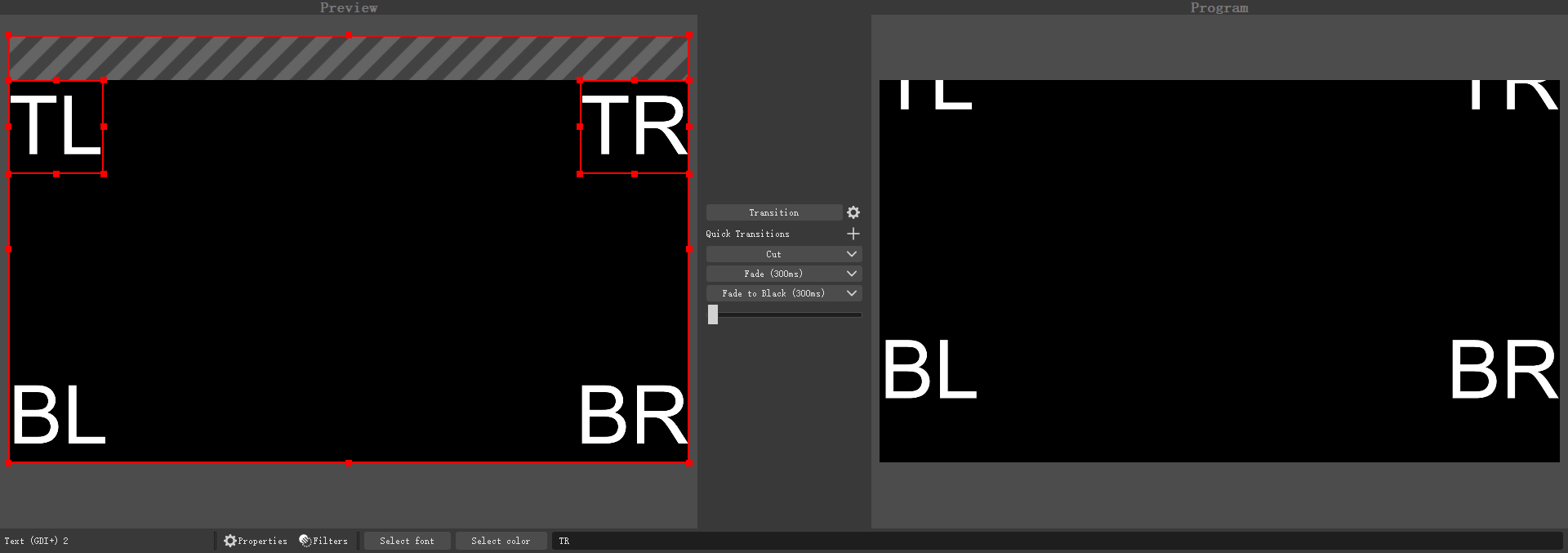Click the Program heading label
This screenshot has width=1568, height=553.
coord(1219,7)
